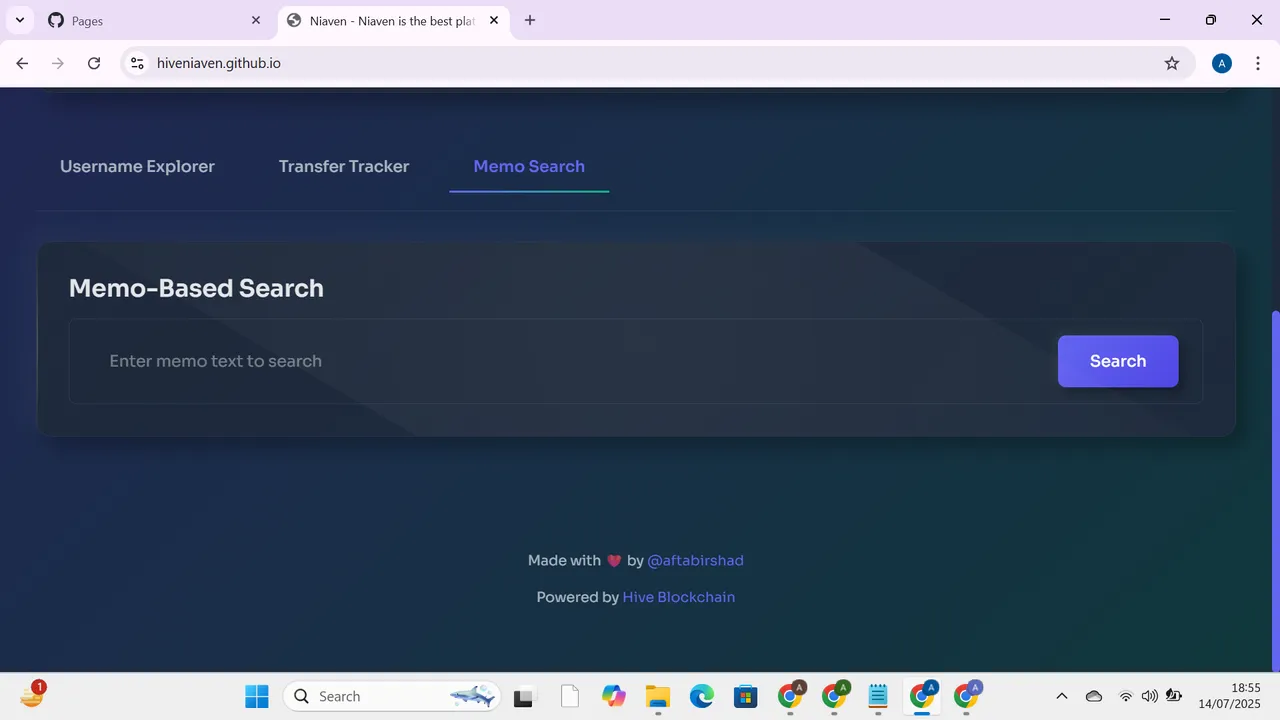
Task: Follow the Hive Blockchain link
Action: point(679,597)
